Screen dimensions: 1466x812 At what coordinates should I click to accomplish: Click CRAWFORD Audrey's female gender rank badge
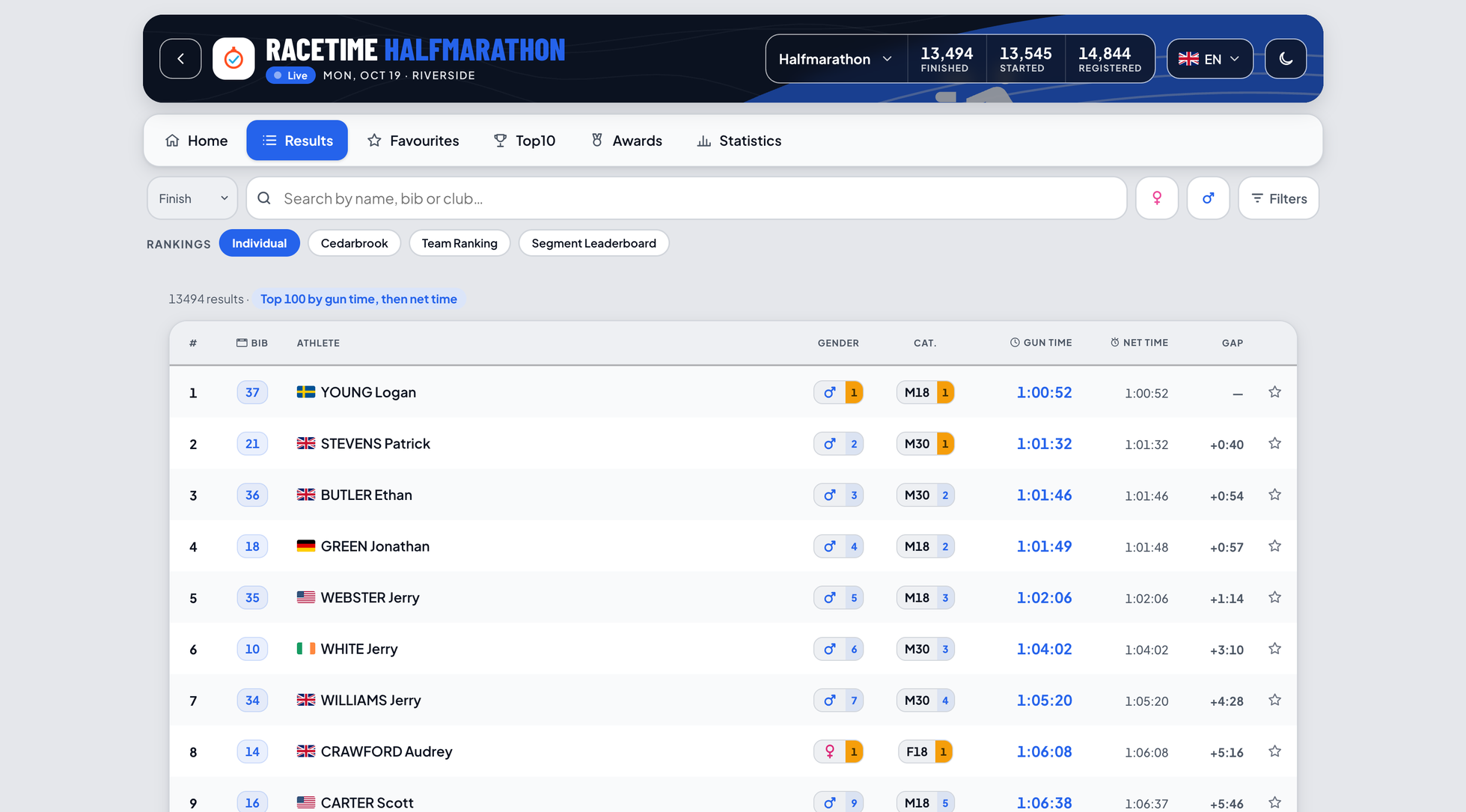[x=838, y=751]
